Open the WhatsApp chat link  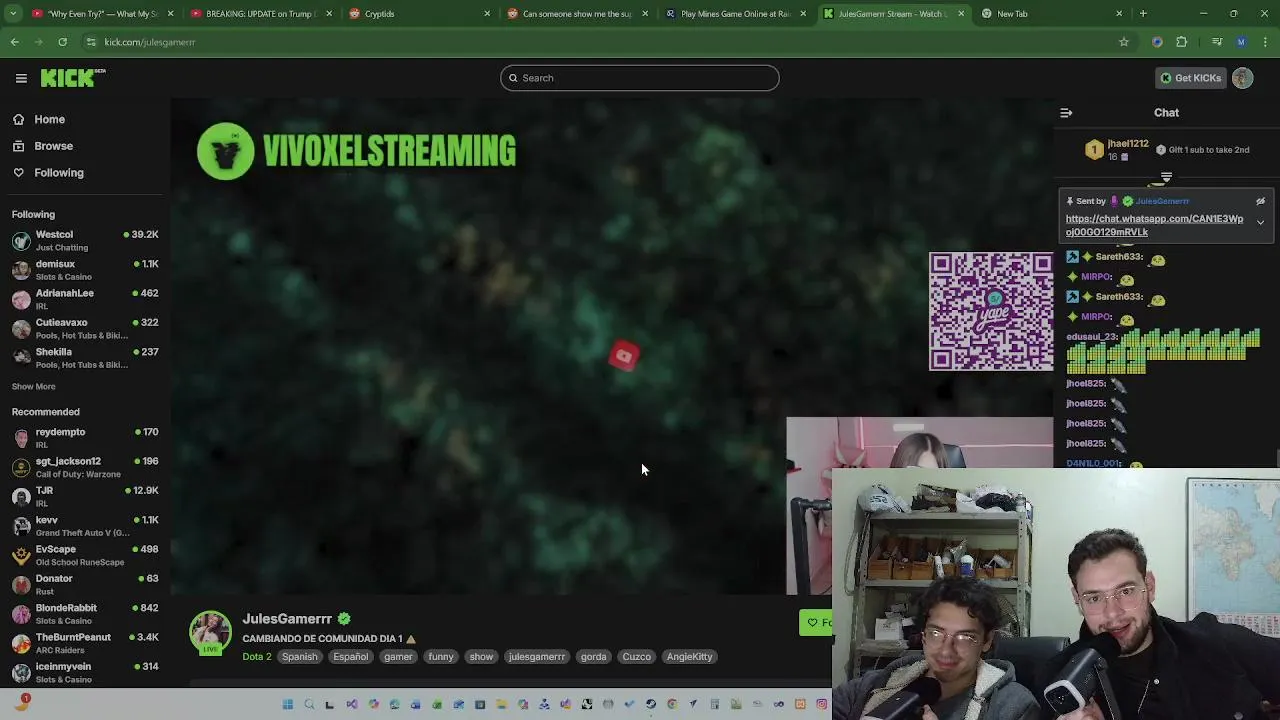click(x=1154, y=225)
